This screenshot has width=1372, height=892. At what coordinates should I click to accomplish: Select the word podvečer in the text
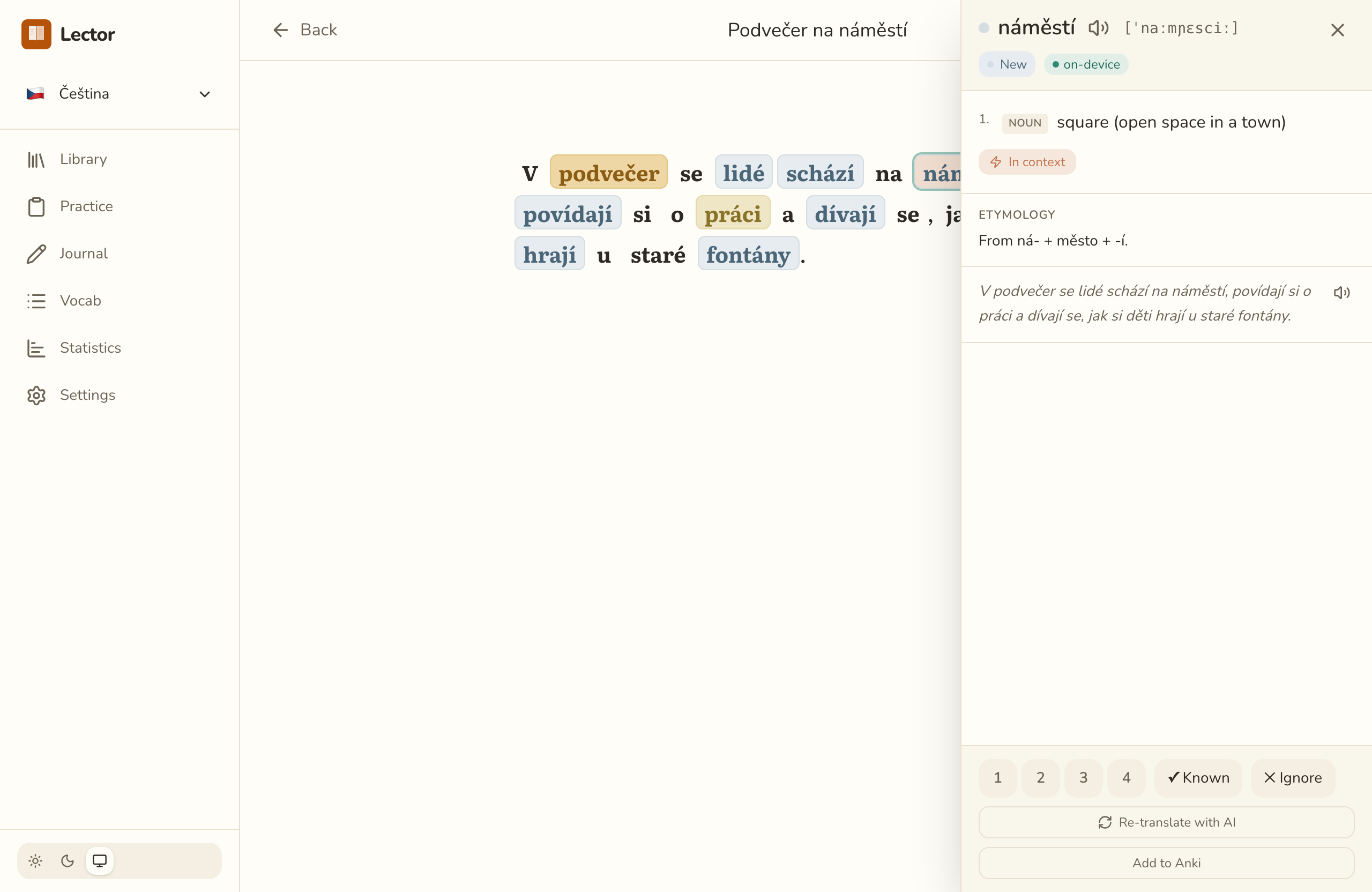609,173
